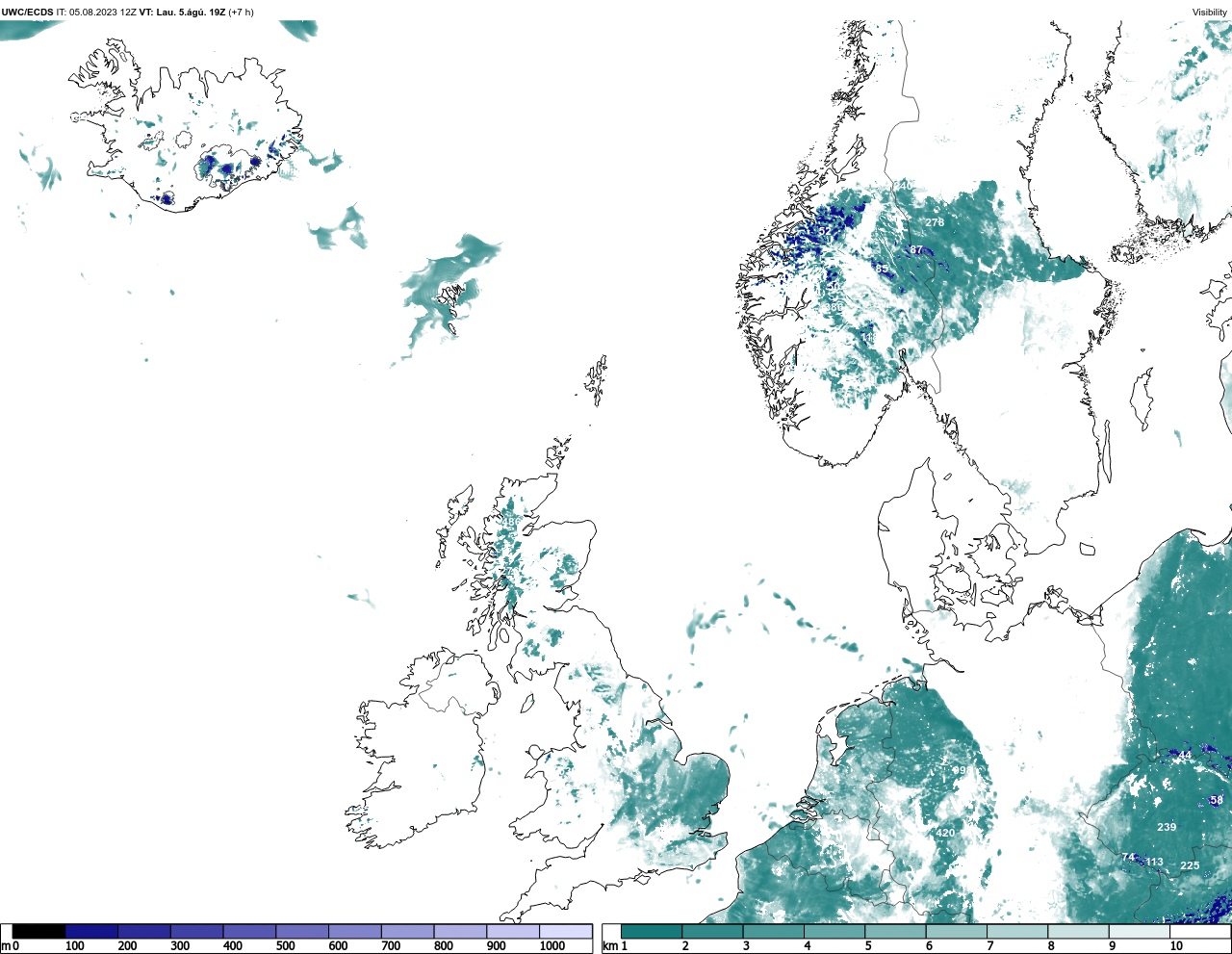This screenshot has height=954, width=1232.
Task: Pick the 3–4 km legend swatch
Action: pyautogui.click(x=773, y=931)
